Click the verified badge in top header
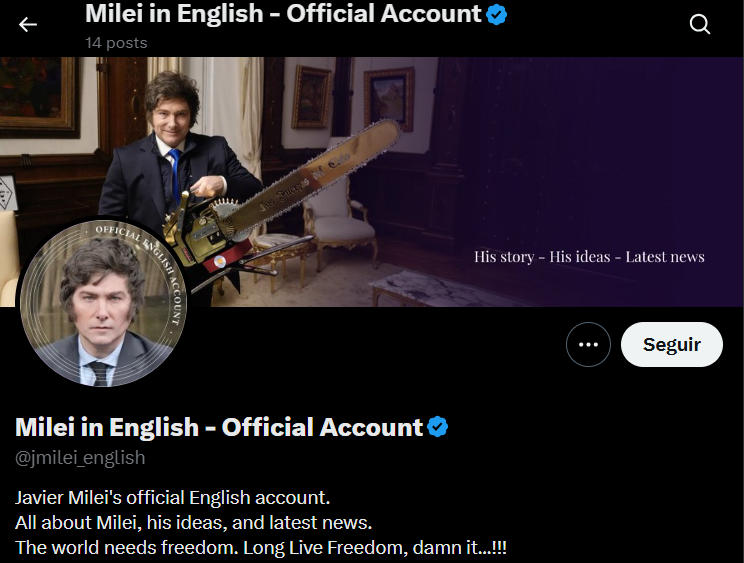This screenshot has width=744, height=563. tap(497, 14)
